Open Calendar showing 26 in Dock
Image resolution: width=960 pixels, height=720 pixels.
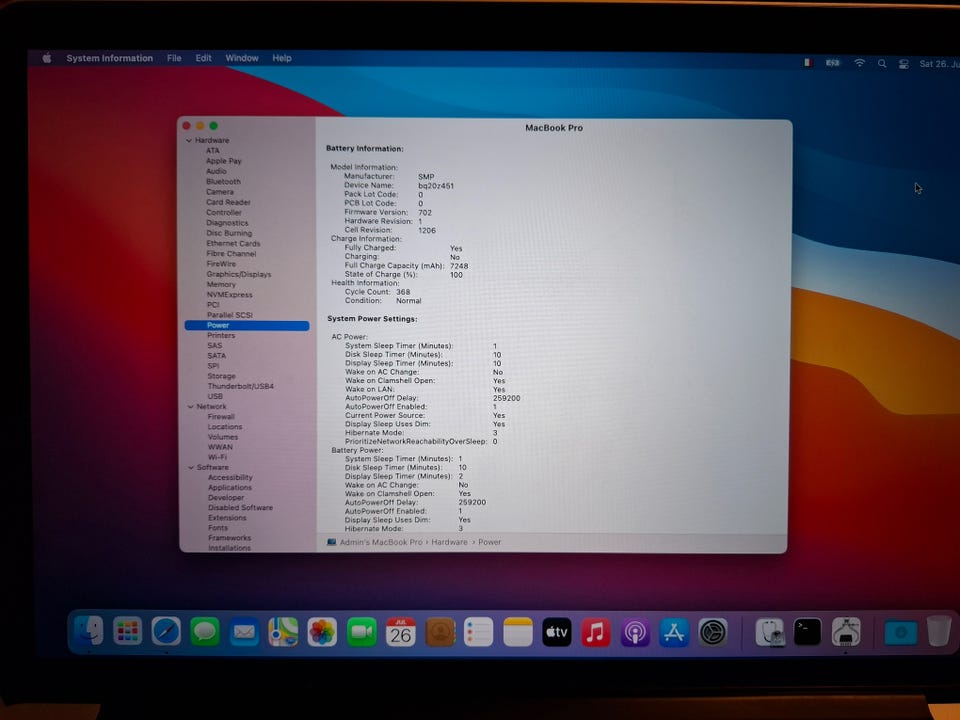400,632
